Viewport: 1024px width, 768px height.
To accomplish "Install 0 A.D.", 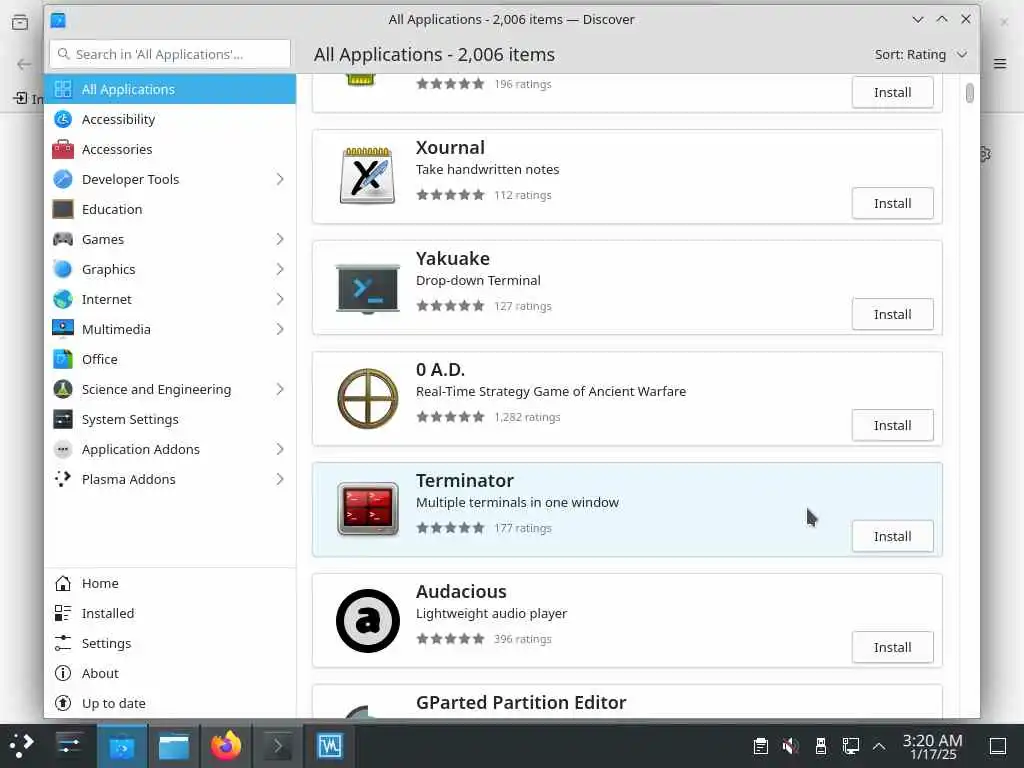I will point(892,426).
